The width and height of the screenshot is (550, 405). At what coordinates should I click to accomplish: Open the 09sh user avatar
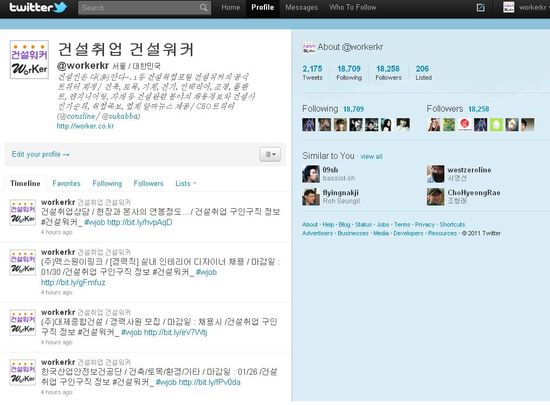(x=311, y=174)
